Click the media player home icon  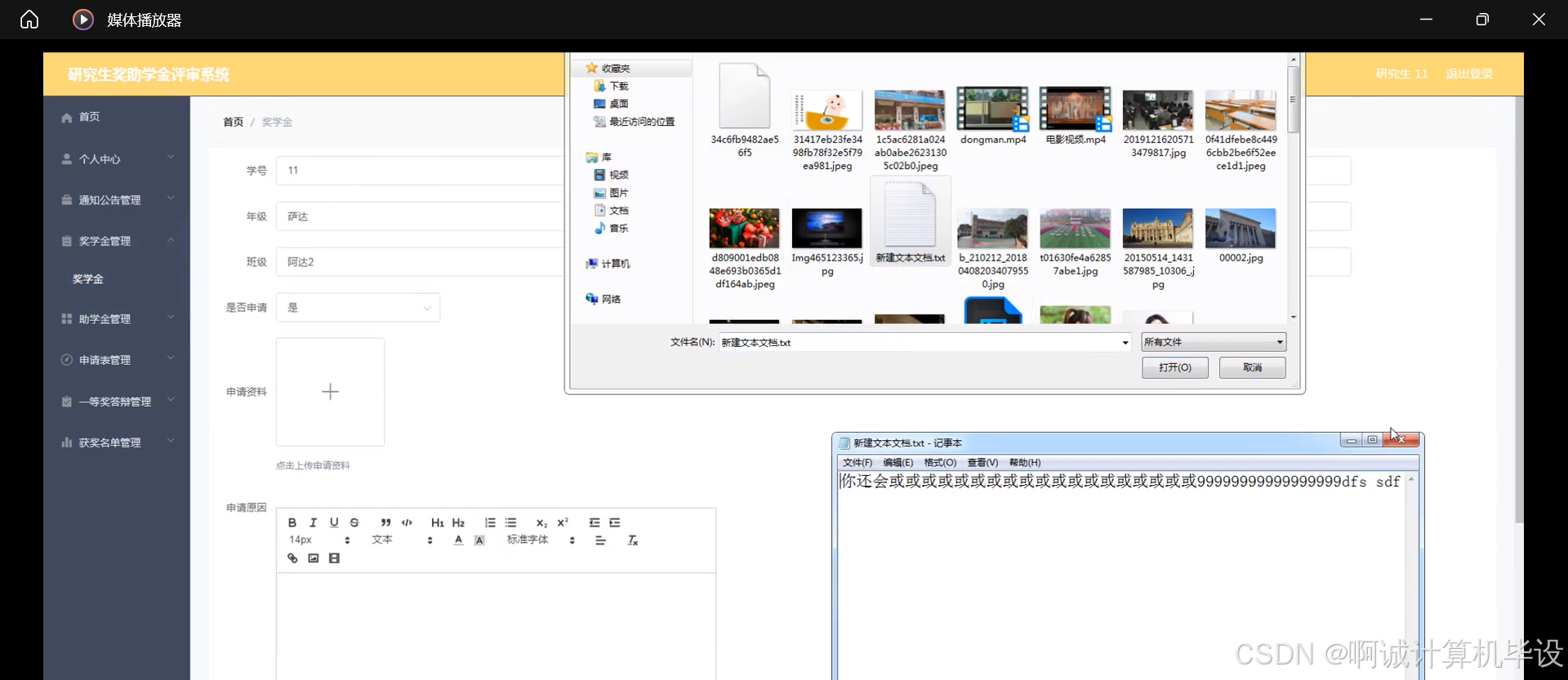[x=29, y=19]
